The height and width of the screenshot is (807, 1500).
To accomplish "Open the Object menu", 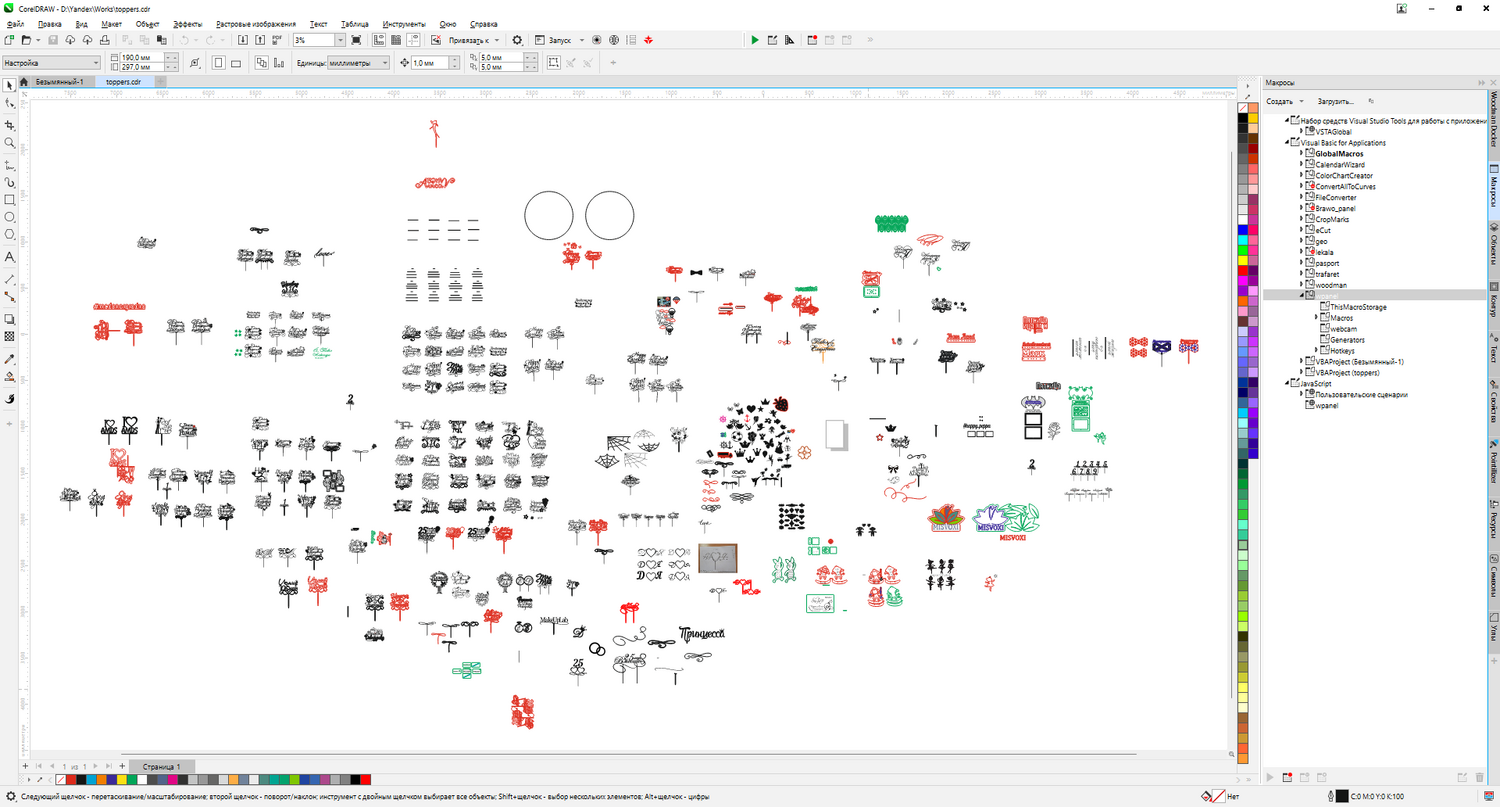I will click(x=147, y=23).
